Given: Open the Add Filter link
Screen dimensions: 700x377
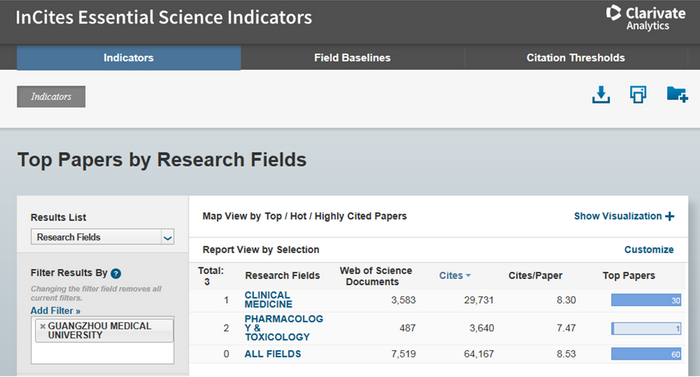Looking at the screenshot, I should [55, 310].
